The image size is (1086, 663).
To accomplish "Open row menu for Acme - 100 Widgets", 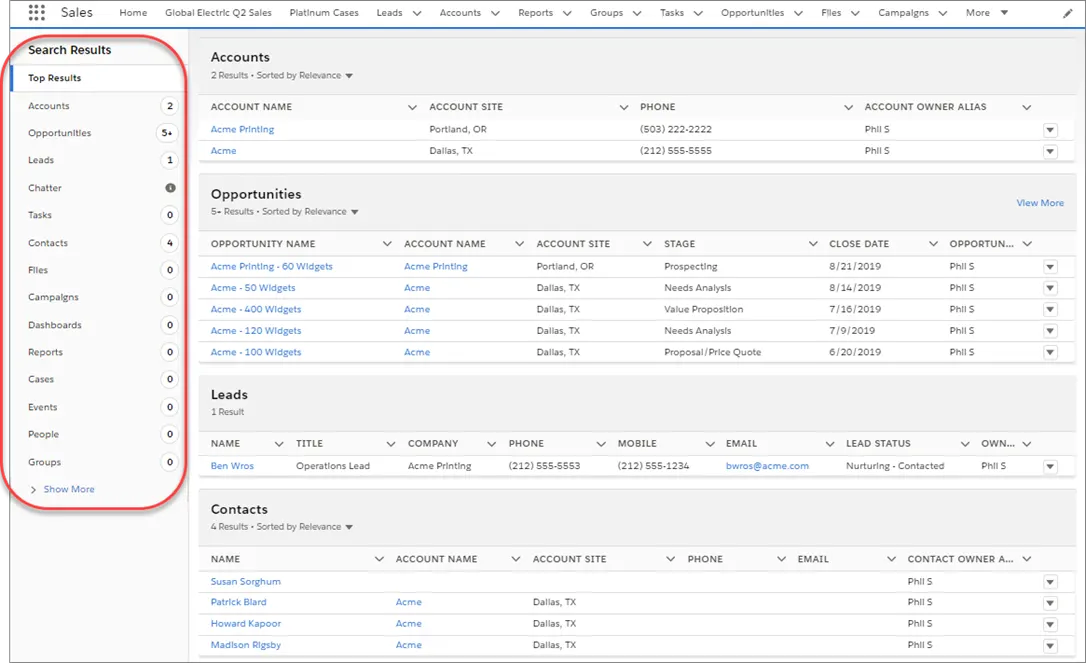I will tap(1050, 353).
